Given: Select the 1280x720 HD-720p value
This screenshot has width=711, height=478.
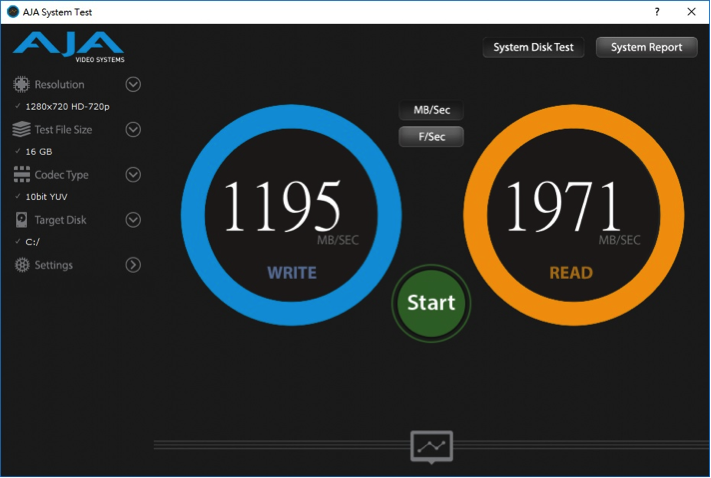Looking at the screenshot, I should 67,107.
